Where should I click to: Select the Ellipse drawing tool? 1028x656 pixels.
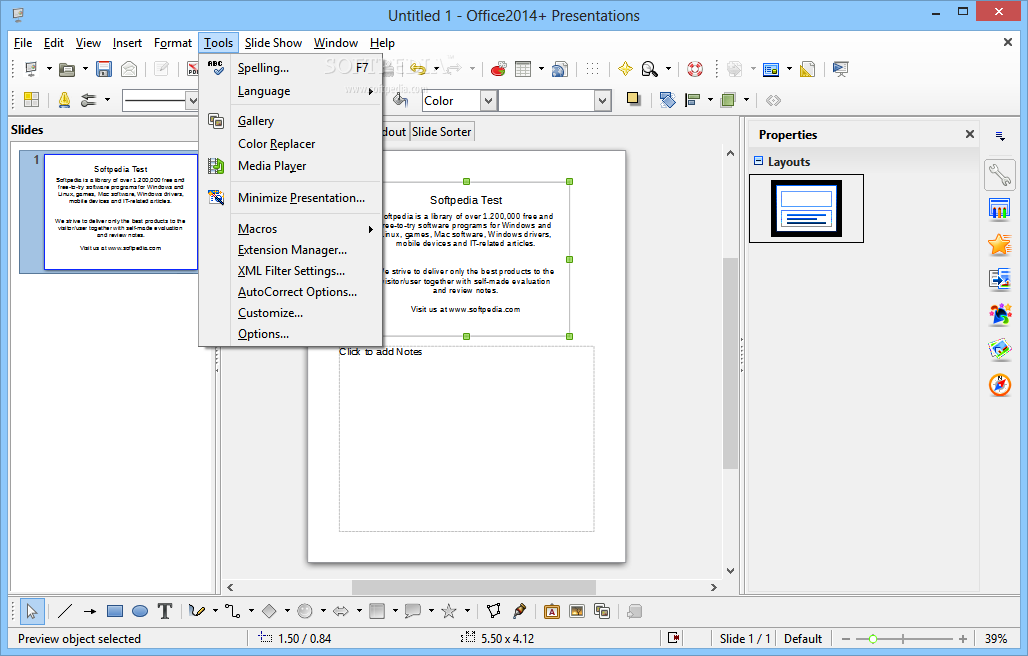[140, 611]
